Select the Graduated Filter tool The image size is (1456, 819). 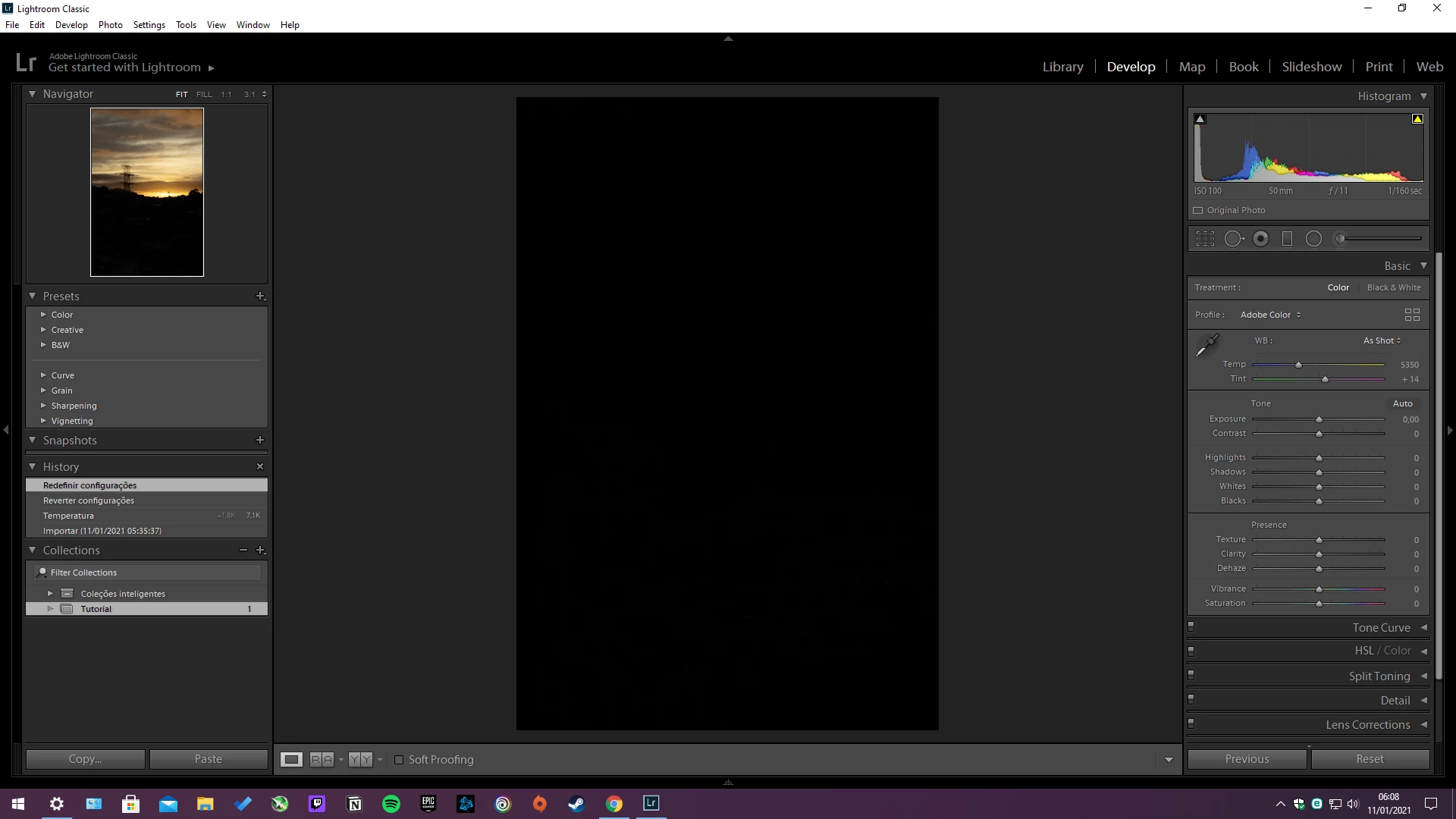coord(1287,239)
